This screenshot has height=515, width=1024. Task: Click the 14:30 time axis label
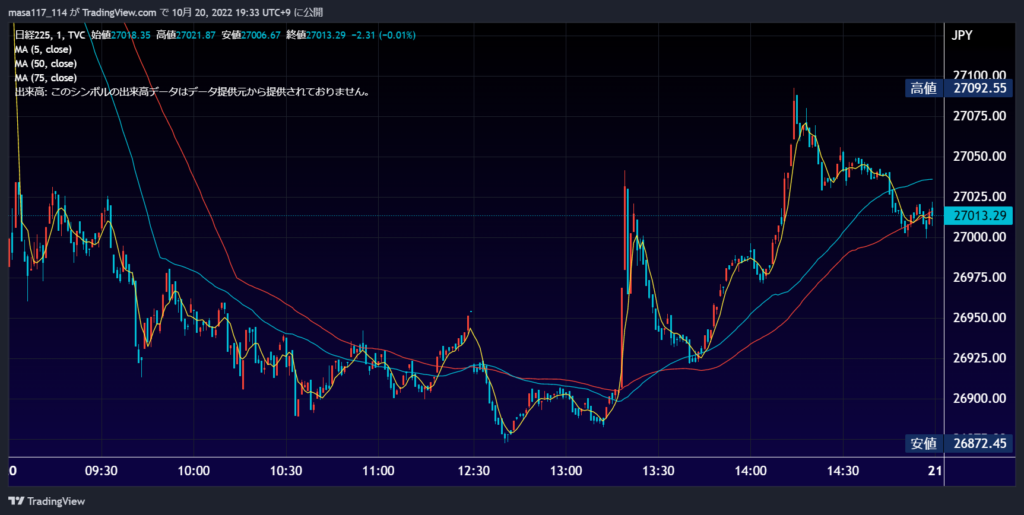pos(843,471)
